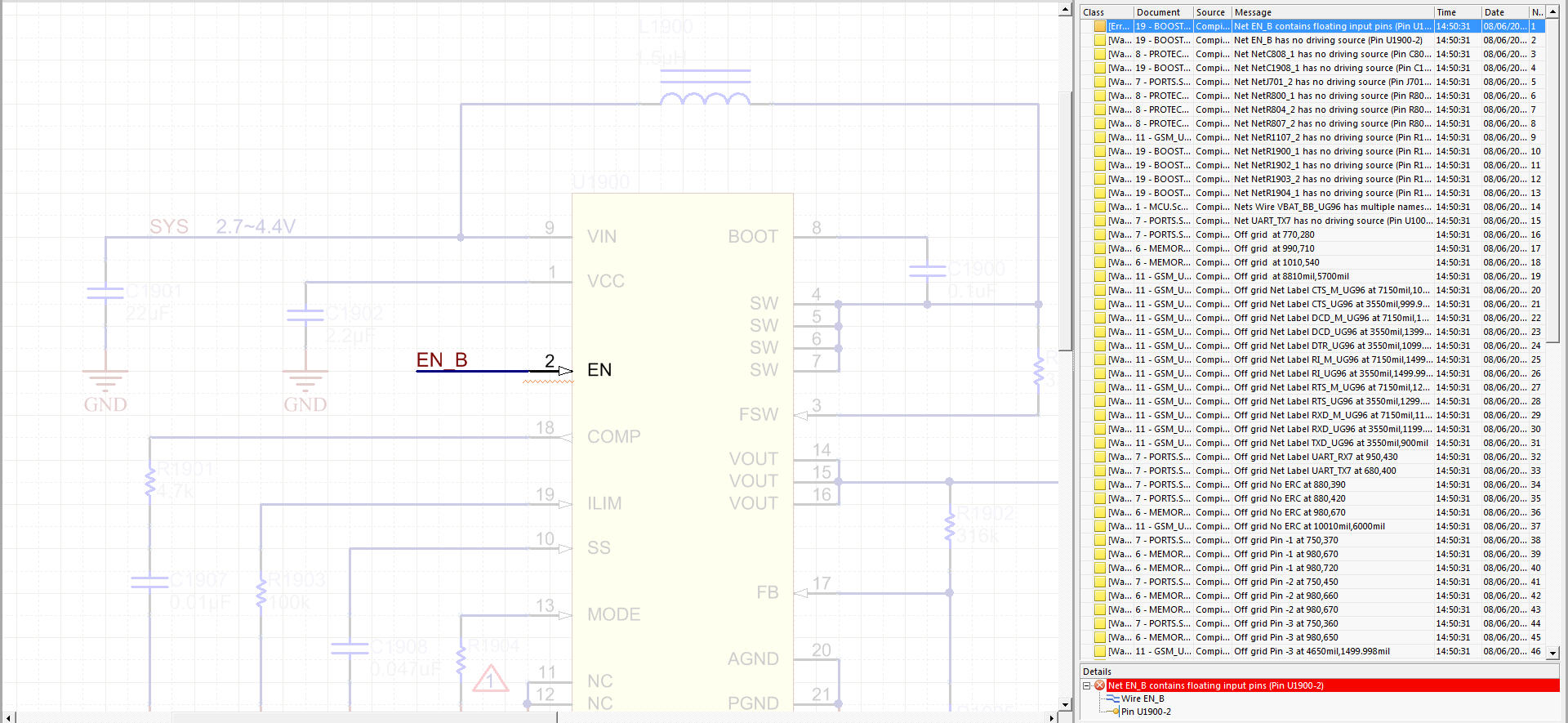
Task: Collapse the Net EN_B error node in Details
Action: coord(1087,685)
